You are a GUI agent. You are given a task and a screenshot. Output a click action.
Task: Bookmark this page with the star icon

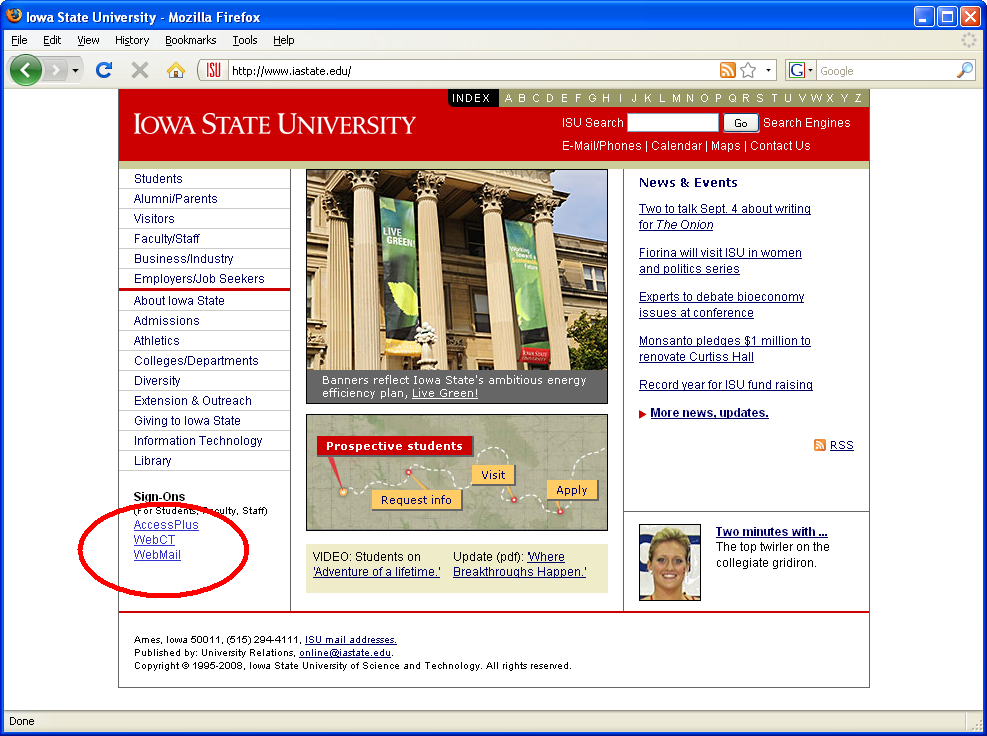(x=748, y=70)
